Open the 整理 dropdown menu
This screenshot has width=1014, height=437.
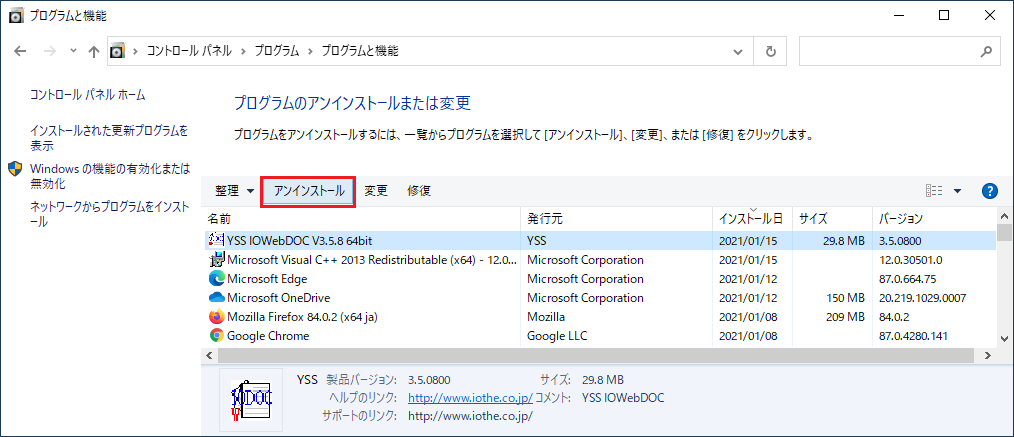pos(234,191)
